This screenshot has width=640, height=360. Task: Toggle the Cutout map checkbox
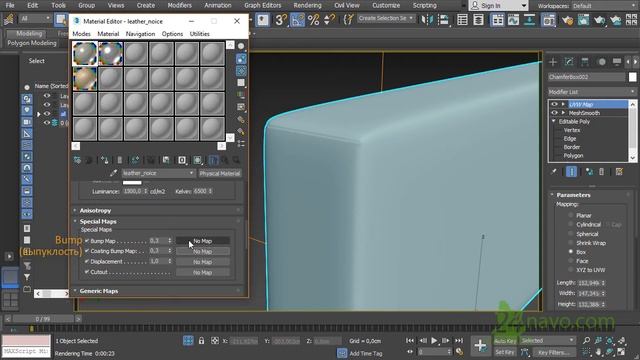[x=87, y=272]
